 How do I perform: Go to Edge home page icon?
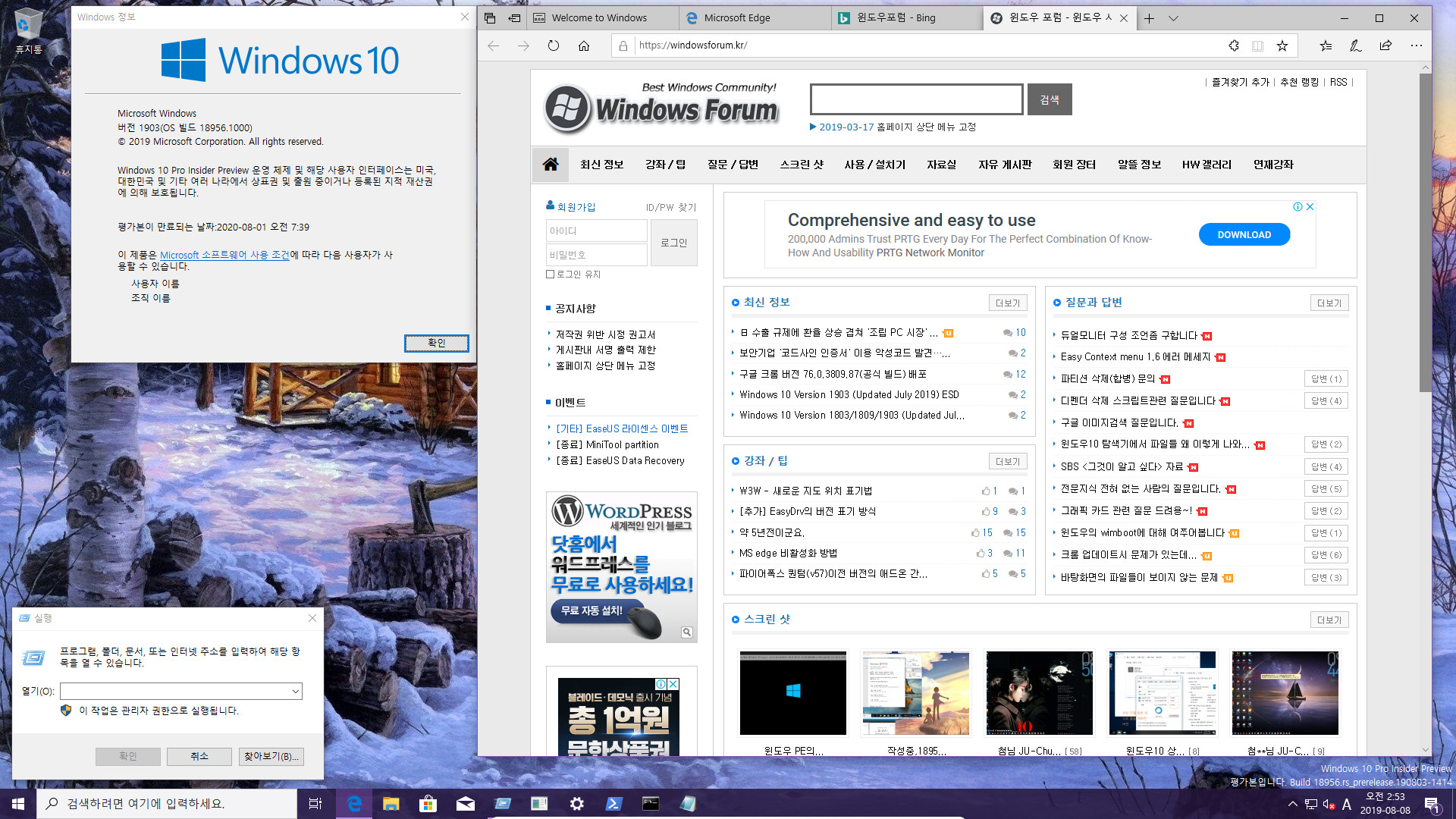point(584,45)
